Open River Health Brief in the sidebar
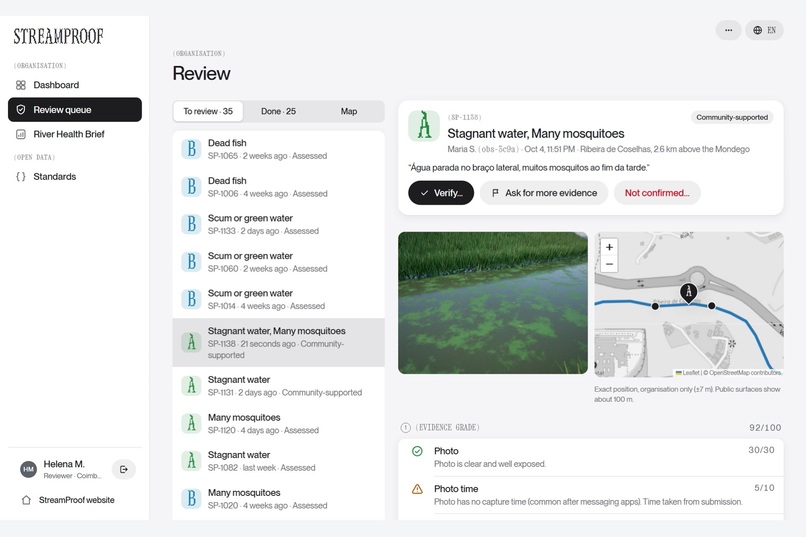This screenshot has height=537, width=806. [75, 134]
